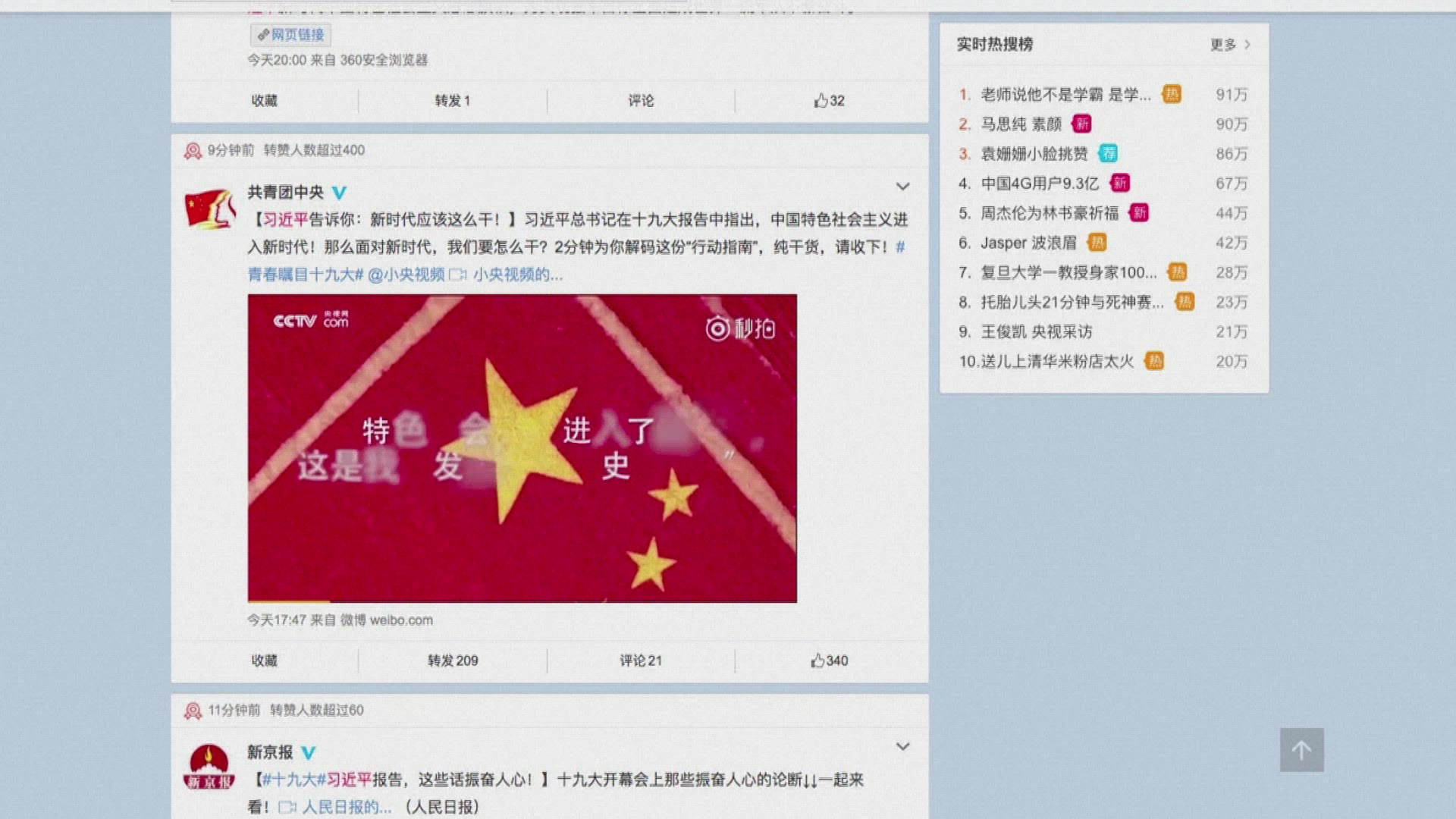Image resolution: width=1456 pixels, height=819 pixels.
Task: Open verified badge next to 共青团中央
Action: [339, 193]
